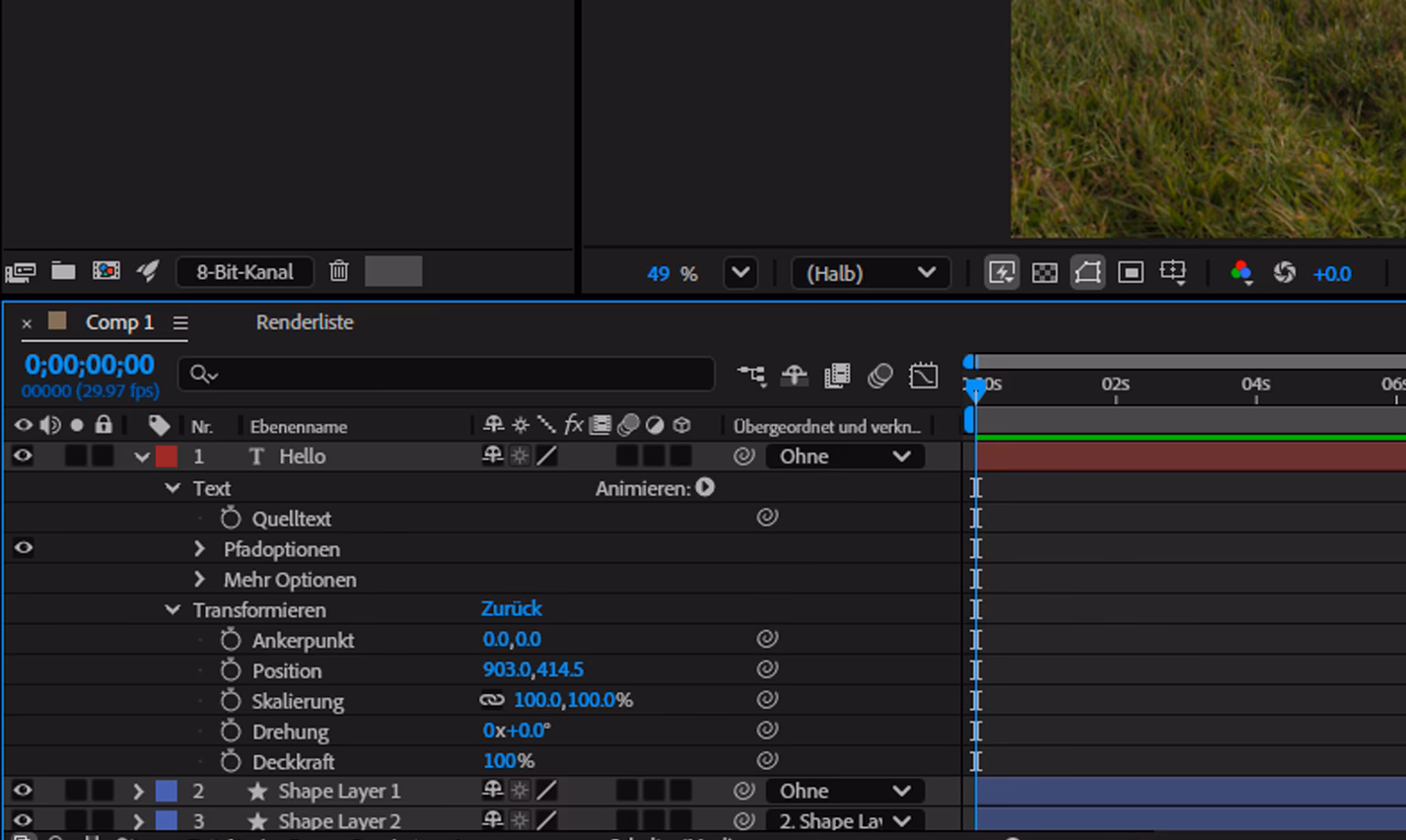Click the Comp 1 panel menu
The image size is (1406, 840).
(x=179, y=322)
